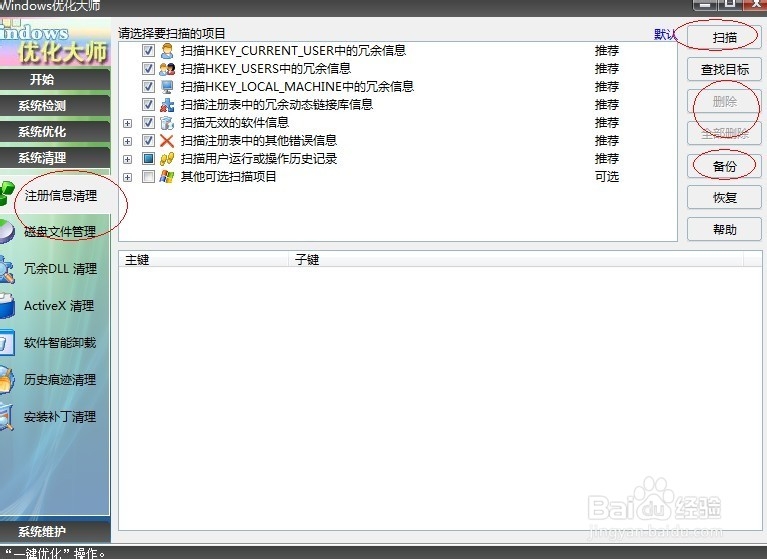
Task: Click the 查找目标 button
Action: (724, 69)
